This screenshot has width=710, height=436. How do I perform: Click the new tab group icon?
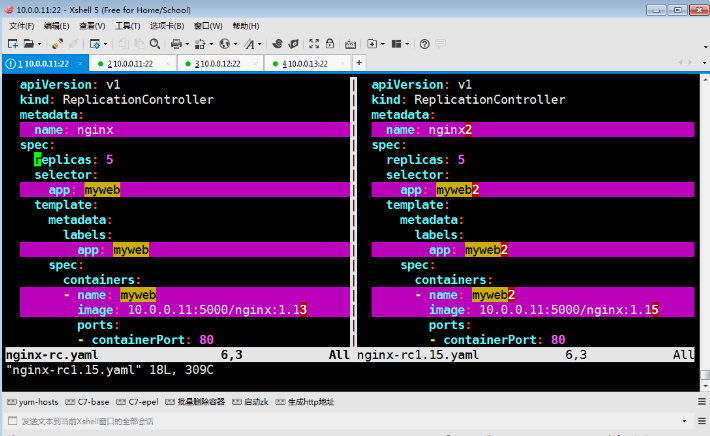click(372, 44)
